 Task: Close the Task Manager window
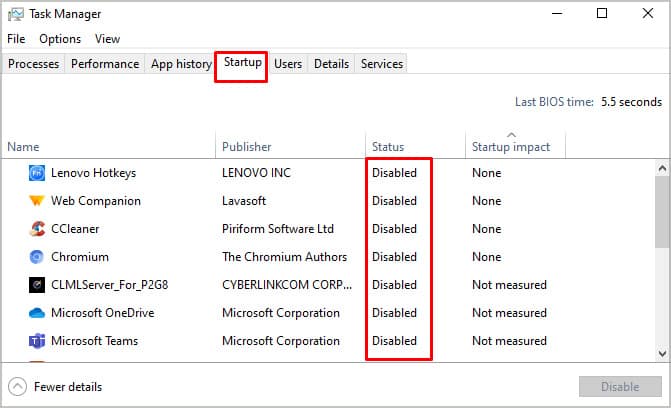click(x=648, y=14)
